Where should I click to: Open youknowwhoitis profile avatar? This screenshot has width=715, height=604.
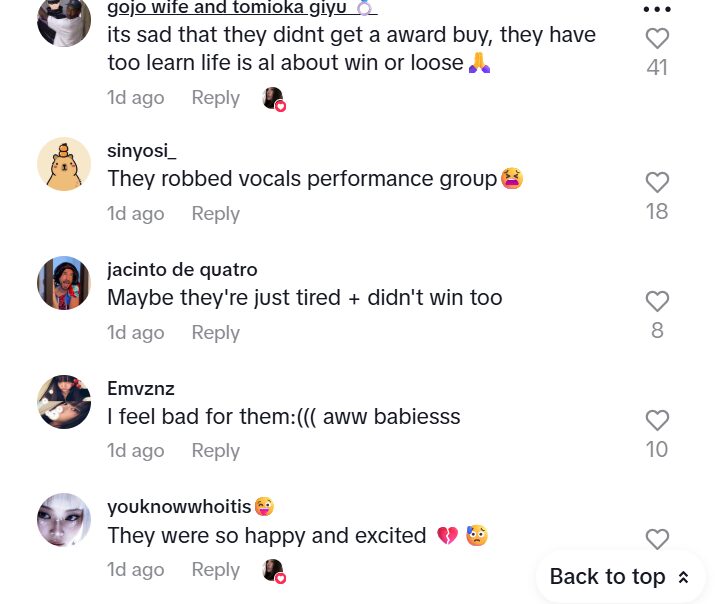(x=64, y=520)
